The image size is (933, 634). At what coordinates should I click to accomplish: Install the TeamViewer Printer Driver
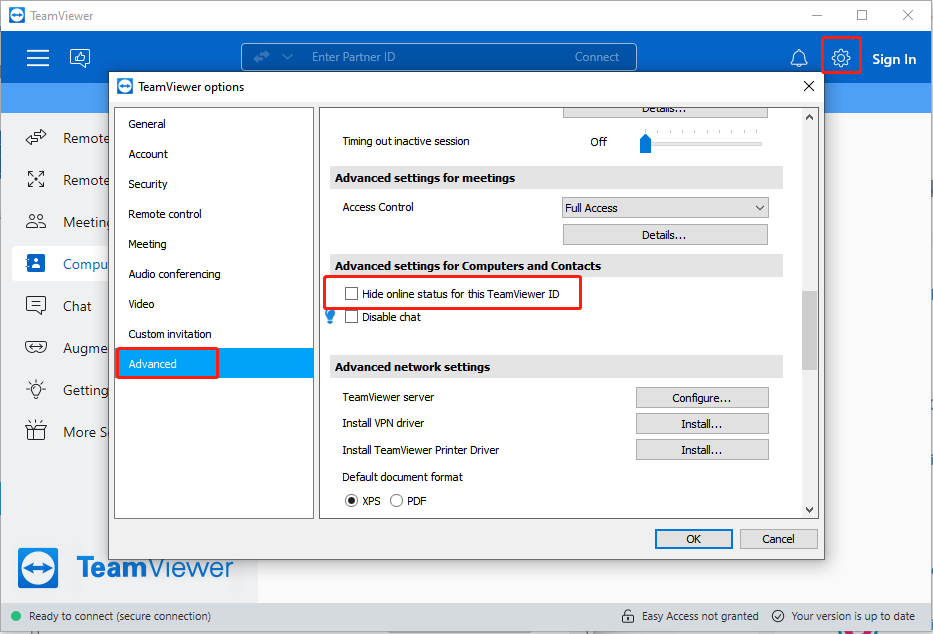pos(702,450)
